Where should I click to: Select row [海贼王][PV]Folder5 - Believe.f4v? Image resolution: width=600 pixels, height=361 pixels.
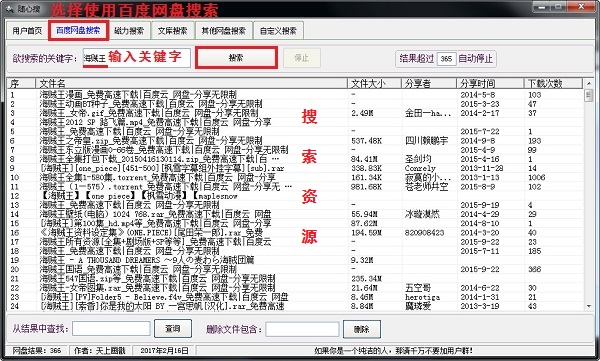pyautogui.click(x=295, y=297)
